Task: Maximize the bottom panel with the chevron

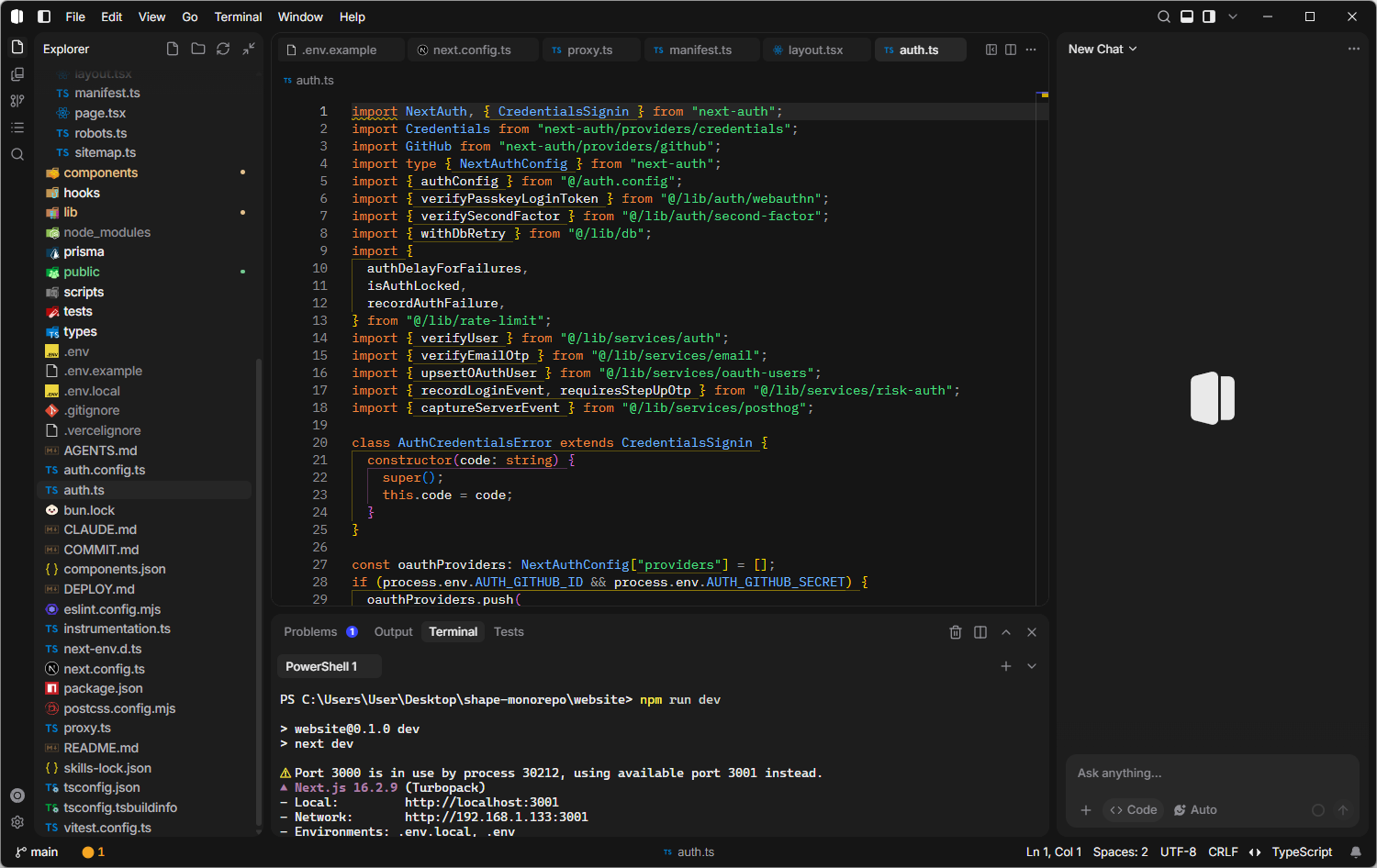Action: [1006, 632]
